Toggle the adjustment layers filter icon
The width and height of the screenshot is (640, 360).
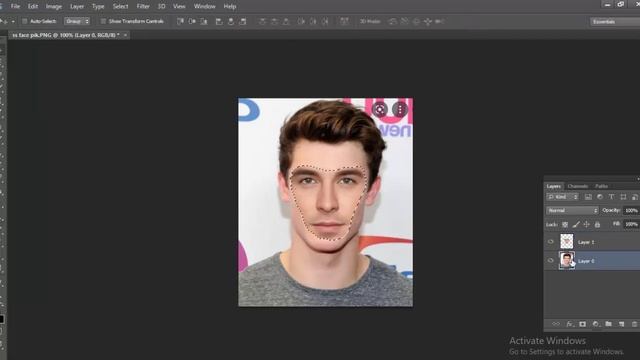click(600, 197)
